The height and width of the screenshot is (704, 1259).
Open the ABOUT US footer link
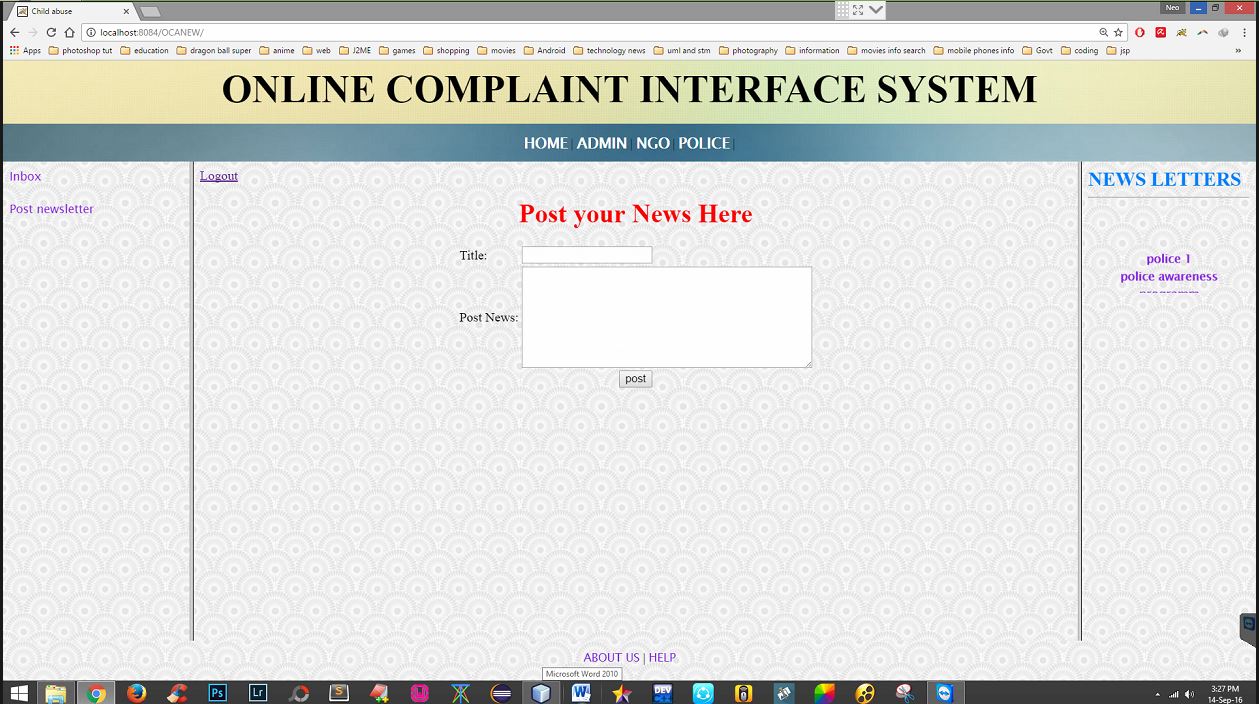(611, 657)
